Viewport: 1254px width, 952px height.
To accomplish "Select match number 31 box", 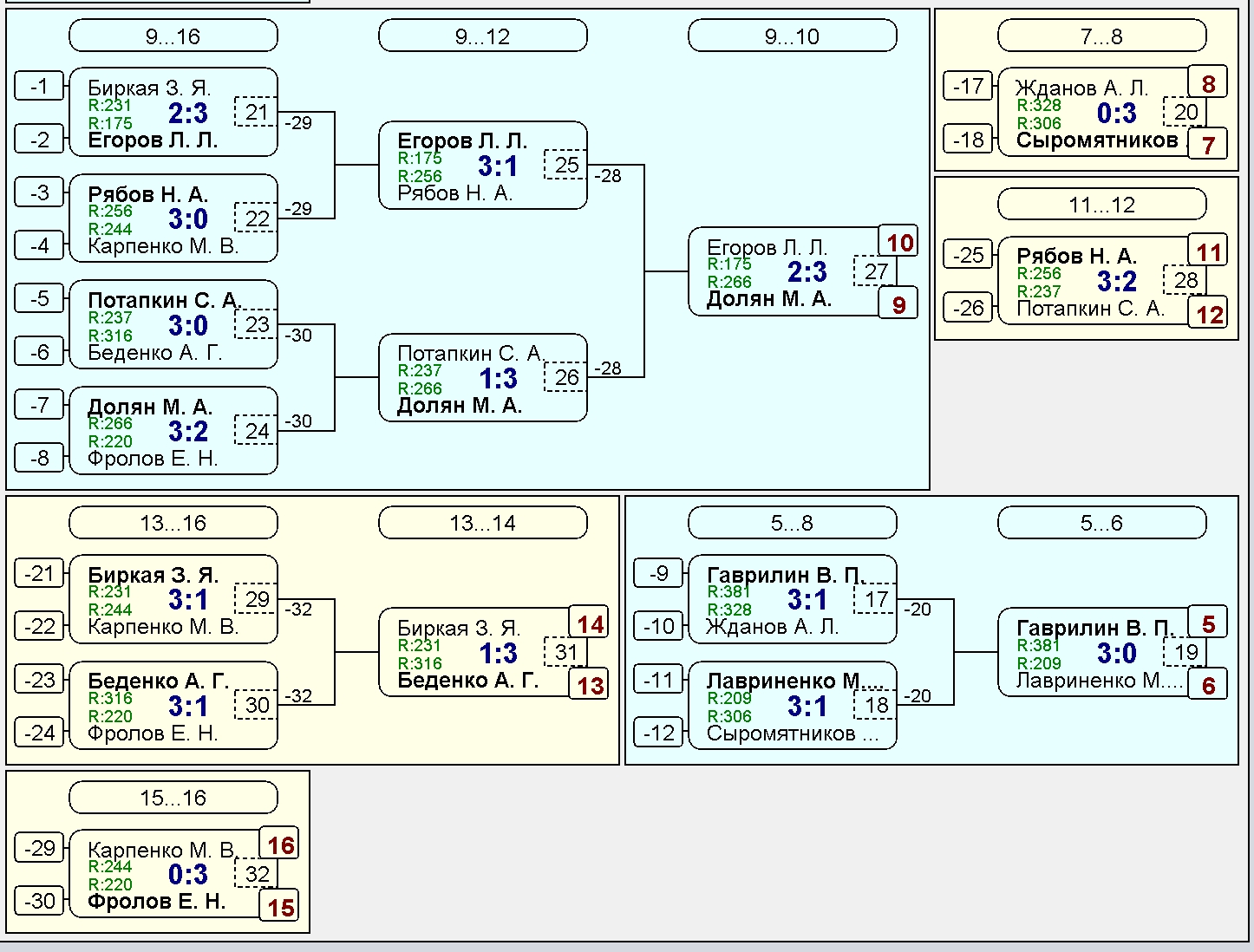I will (565, 652).
